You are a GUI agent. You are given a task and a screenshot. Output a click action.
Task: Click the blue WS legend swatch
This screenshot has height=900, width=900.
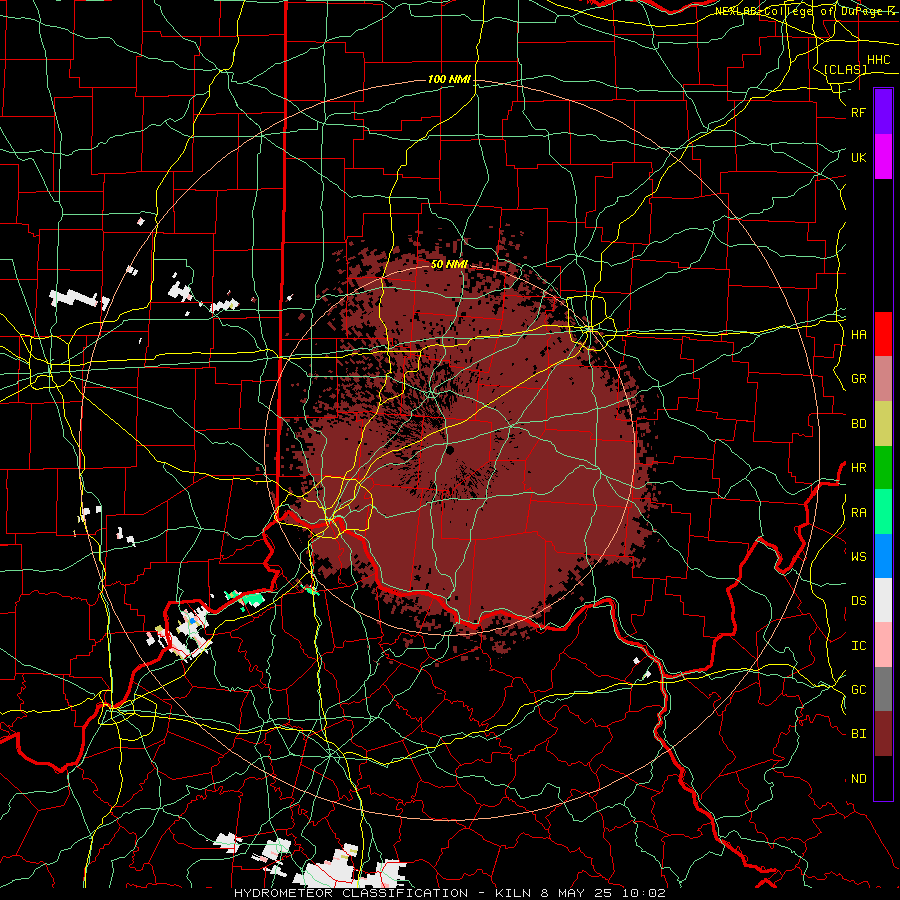pos(883,556)
